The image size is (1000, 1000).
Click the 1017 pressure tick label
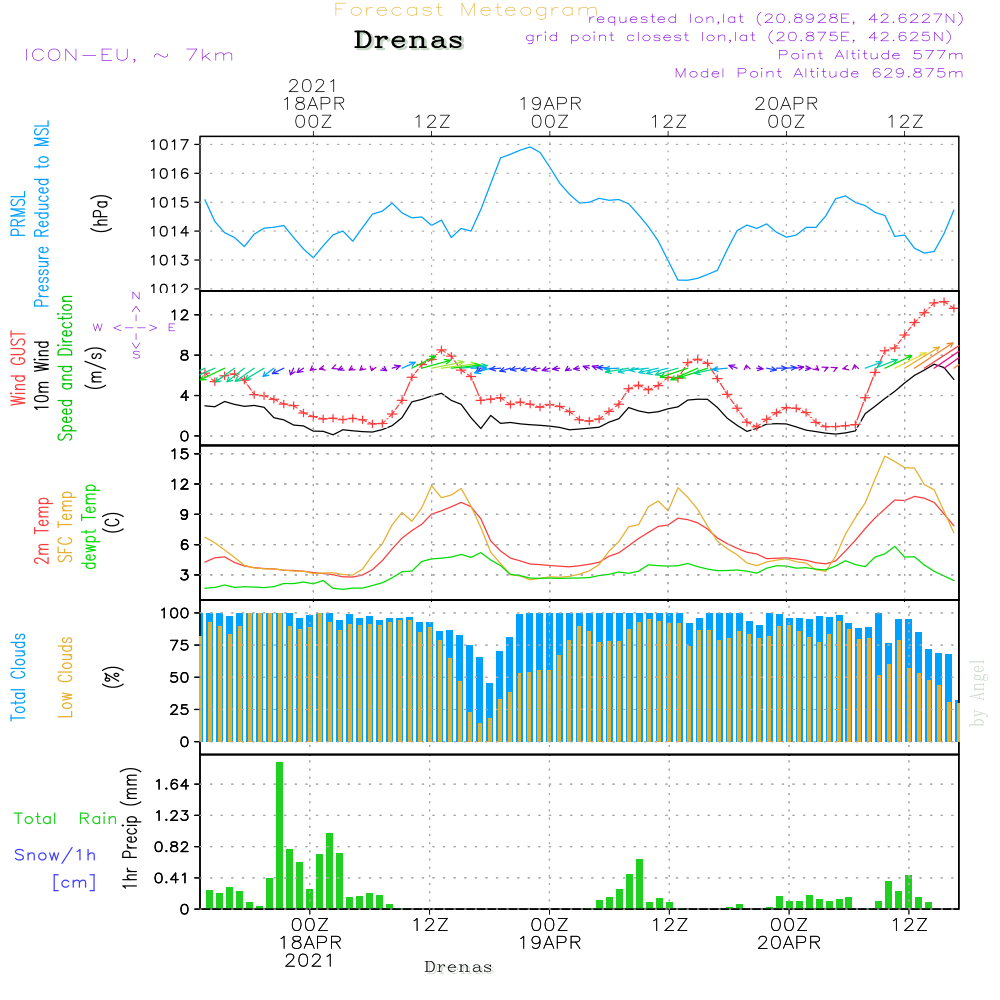pyautogui.click(x=170, y=145)
